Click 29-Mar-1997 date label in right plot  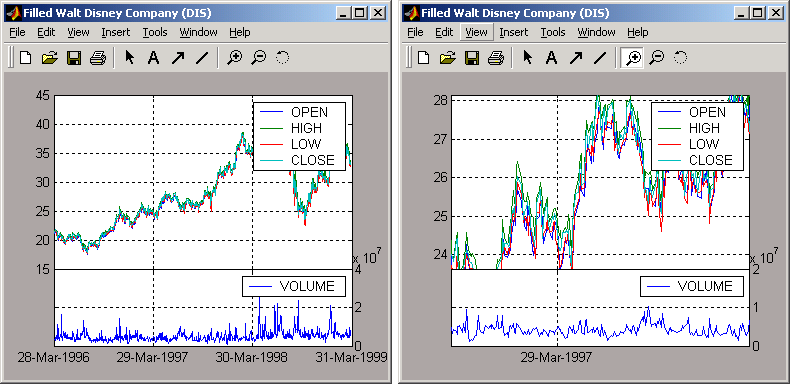point(556,358)
